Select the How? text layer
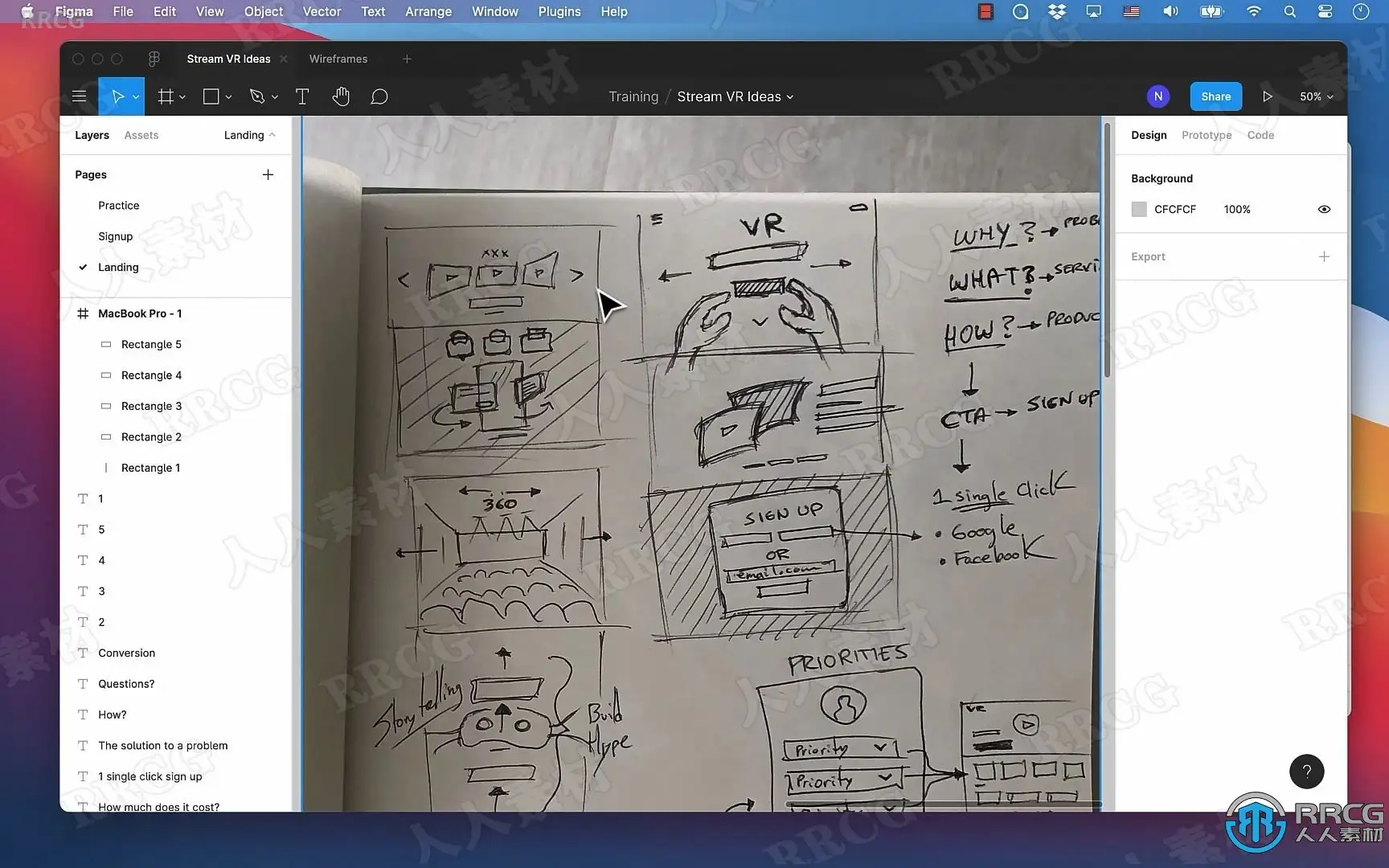The image size is (1389, 868). 113,714
